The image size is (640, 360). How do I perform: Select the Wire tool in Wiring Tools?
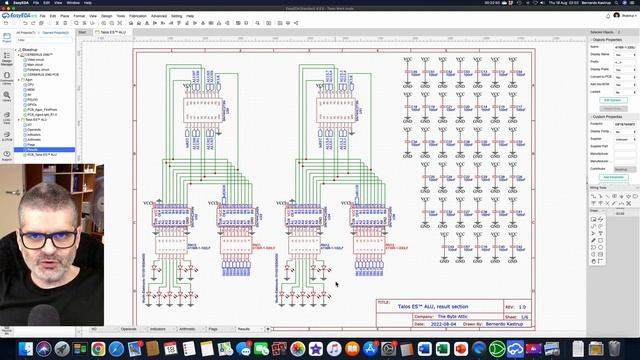click(x=593, y=196)
